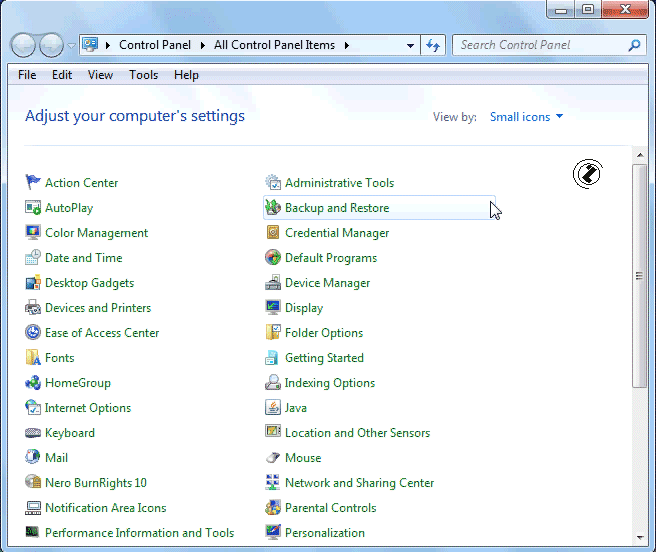
Task: Click the Notification Area Icons icon
Action: tap(33, 507)
